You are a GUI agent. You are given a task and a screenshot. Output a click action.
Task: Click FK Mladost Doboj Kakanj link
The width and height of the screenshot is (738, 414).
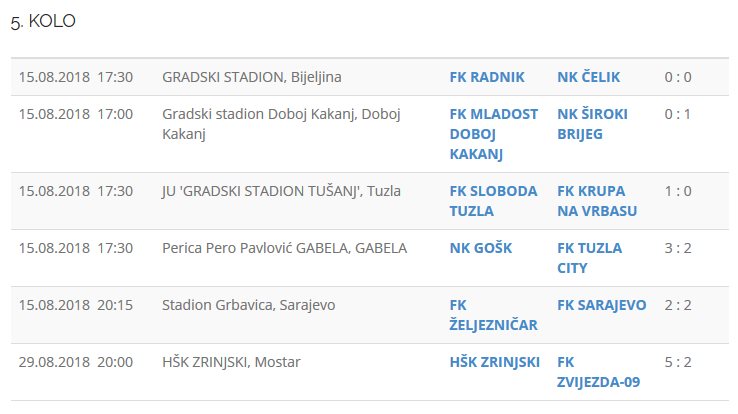point(494,134)
